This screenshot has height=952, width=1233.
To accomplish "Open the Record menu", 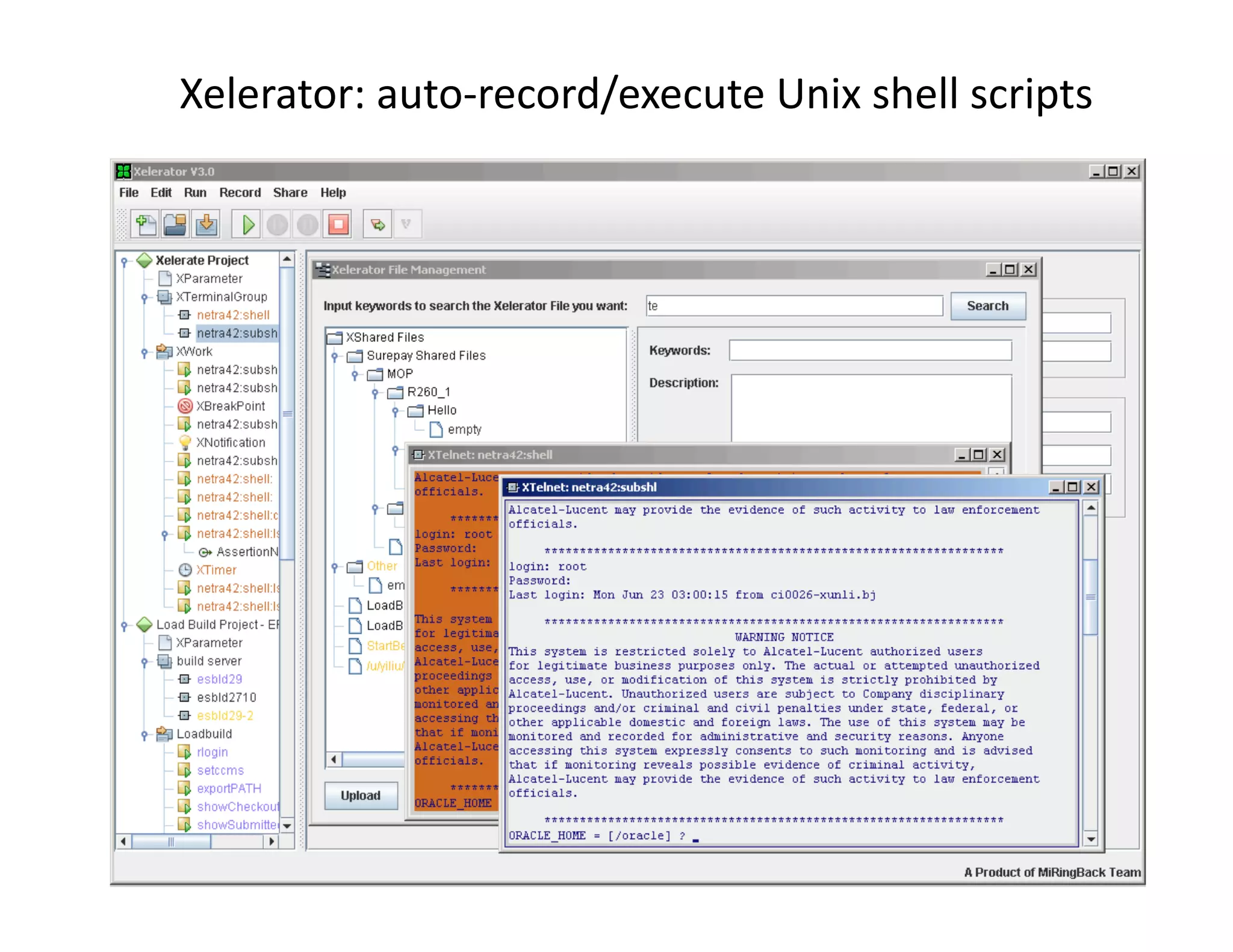I will [x=240, y=193].
